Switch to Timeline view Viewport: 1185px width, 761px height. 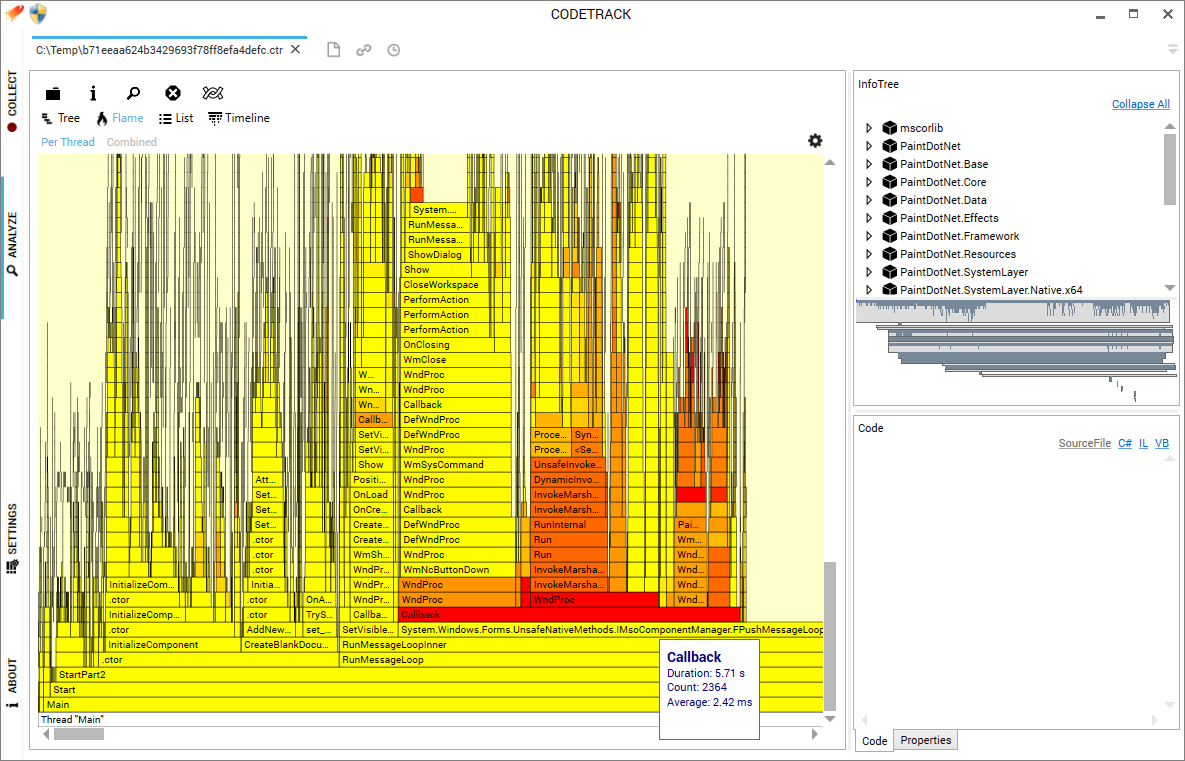(x=239, y=118)
